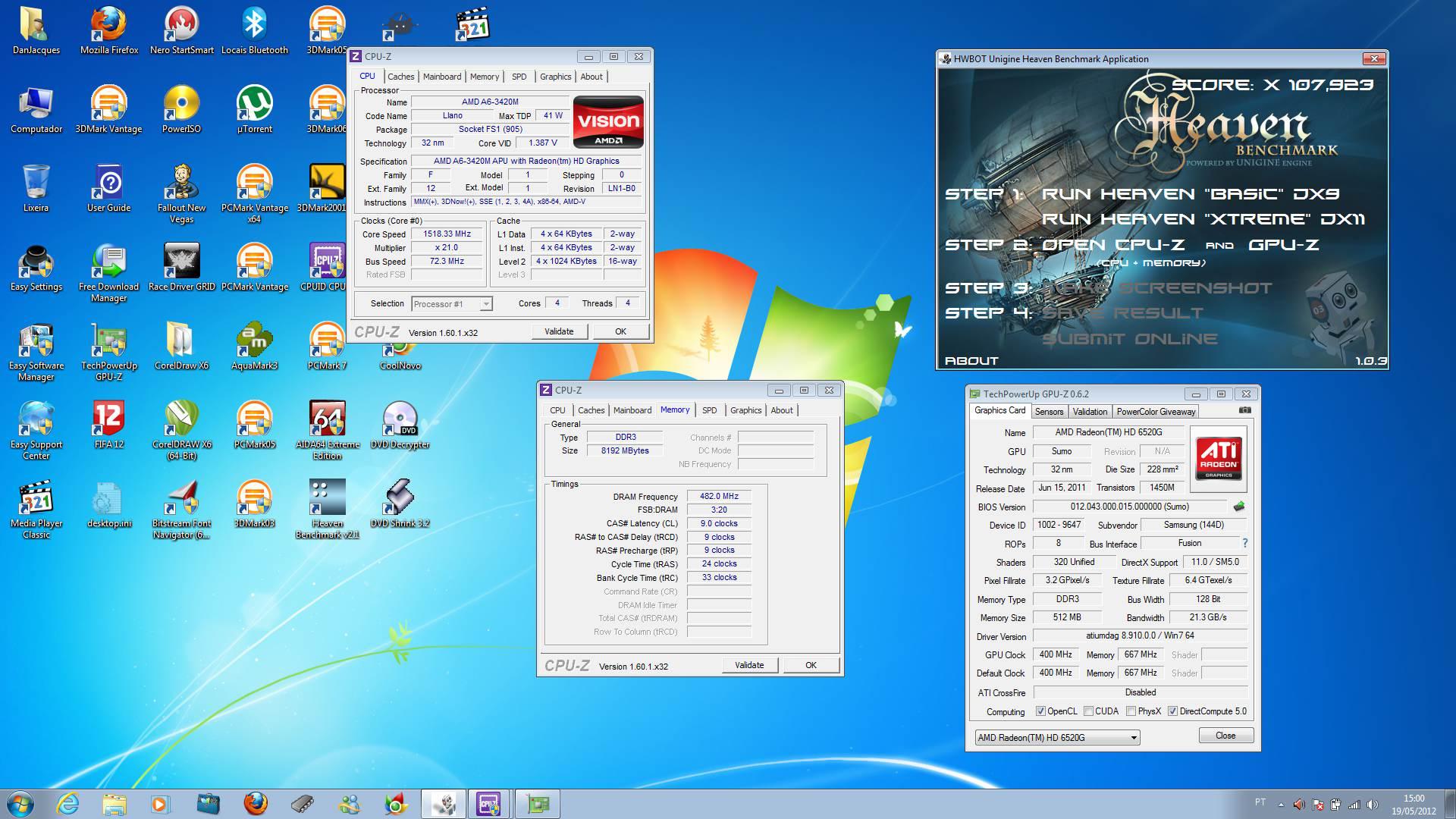Image resolution: width=1456 pixels, height=819 pixels.
Task: Show hidden tray icons arrow
Action: tap(1281, 805)
